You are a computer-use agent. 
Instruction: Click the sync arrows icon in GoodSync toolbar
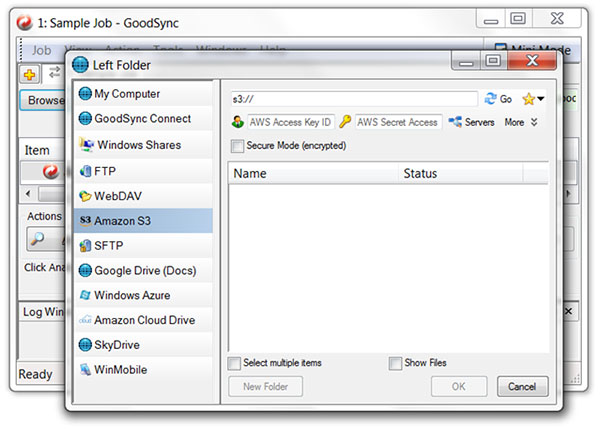pos(54,72)
